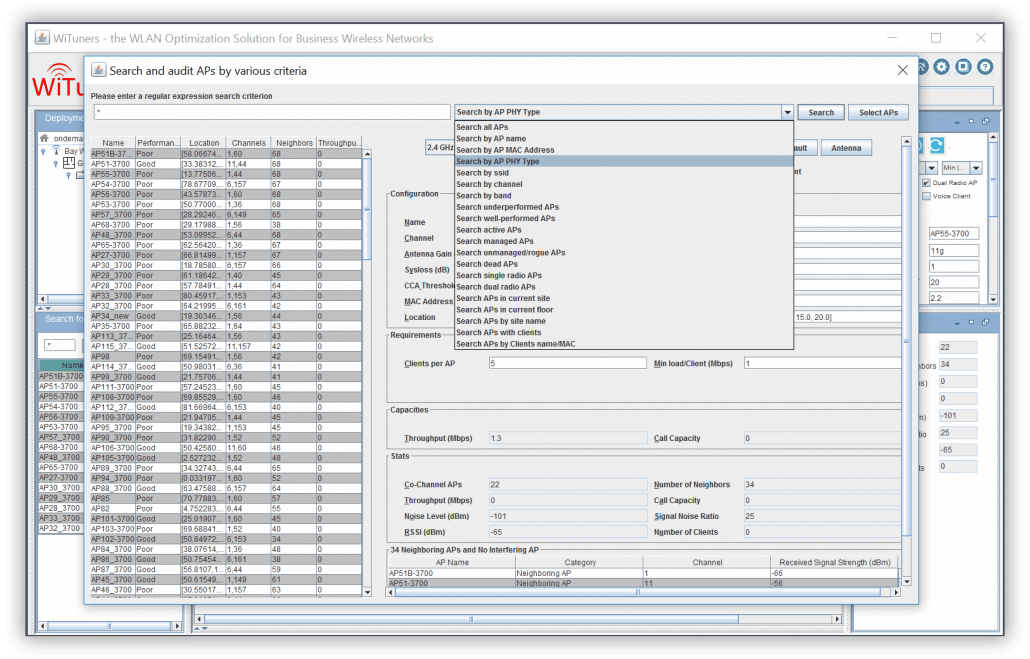Choose Search by ssid option
The height and width of the screenshot is (659, 1030).
tap(623, 173)
